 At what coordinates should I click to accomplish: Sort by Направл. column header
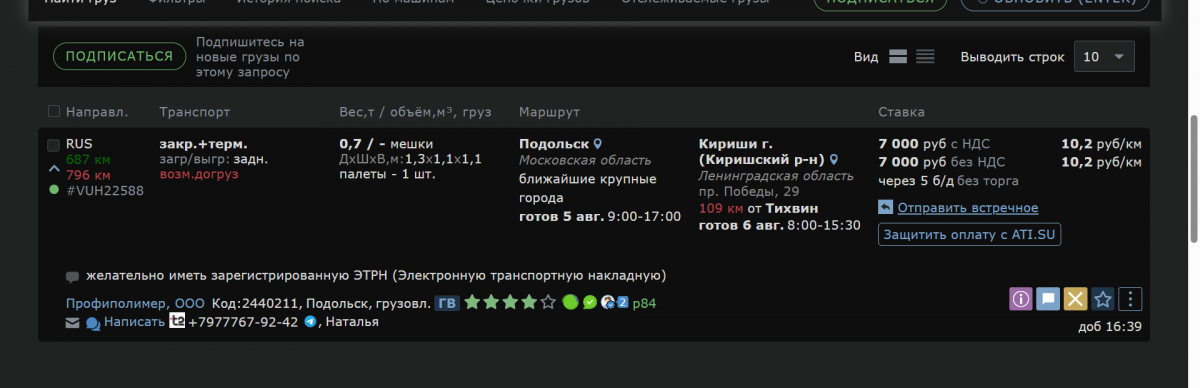point(98,111)
